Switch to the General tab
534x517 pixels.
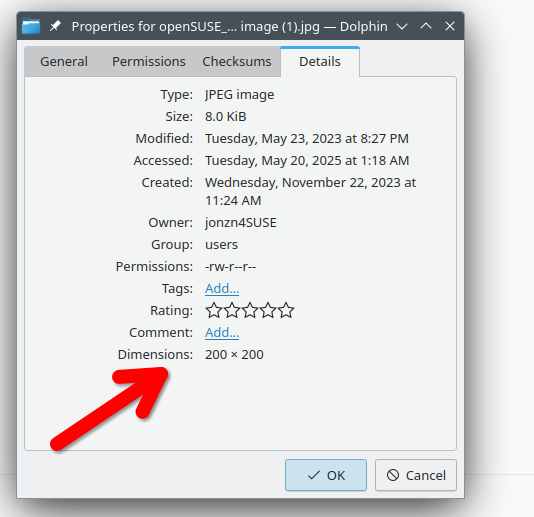pyautogui.click(x=64, y=62)
